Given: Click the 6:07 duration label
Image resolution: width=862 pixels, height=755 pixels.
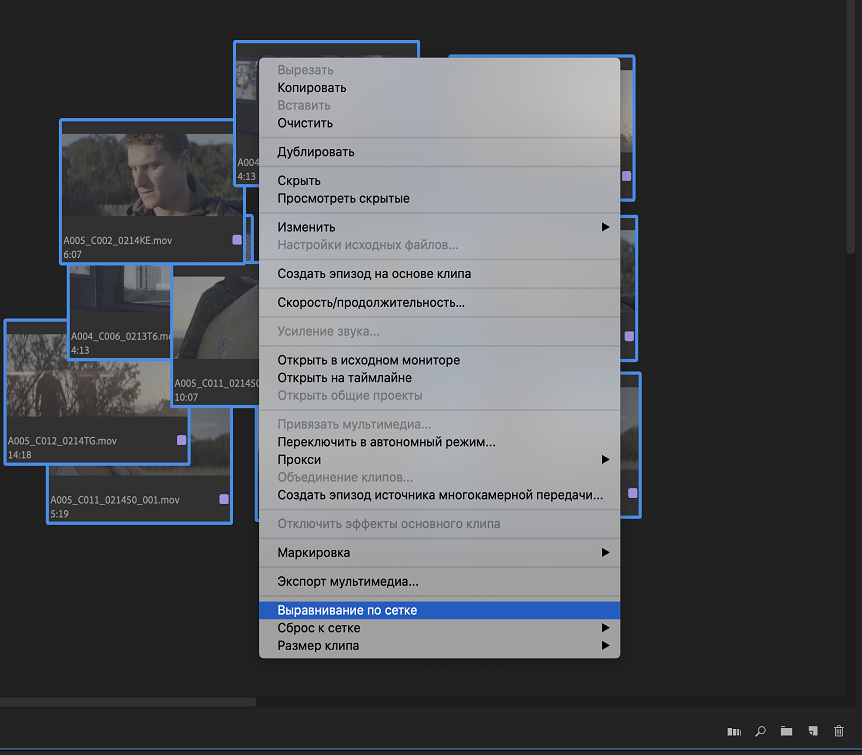Looking at the screenshot, I should point(73,255).
